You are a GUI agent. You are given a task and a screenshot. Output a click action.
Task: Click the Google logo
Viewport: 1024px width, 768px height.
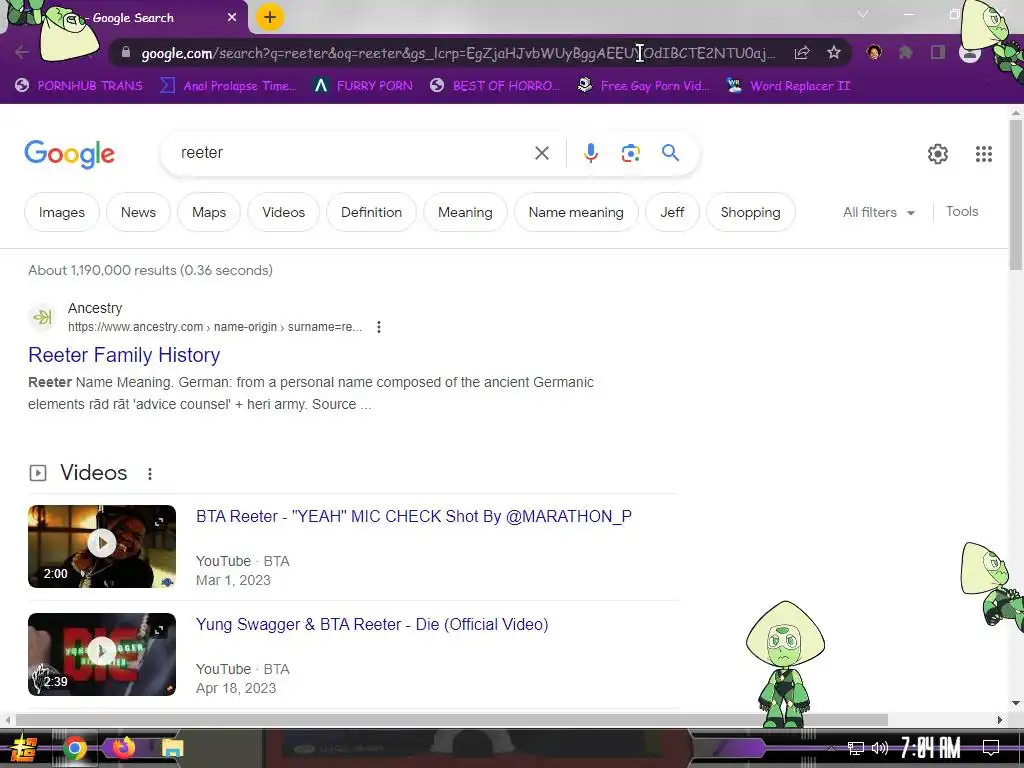coord(69,154)
